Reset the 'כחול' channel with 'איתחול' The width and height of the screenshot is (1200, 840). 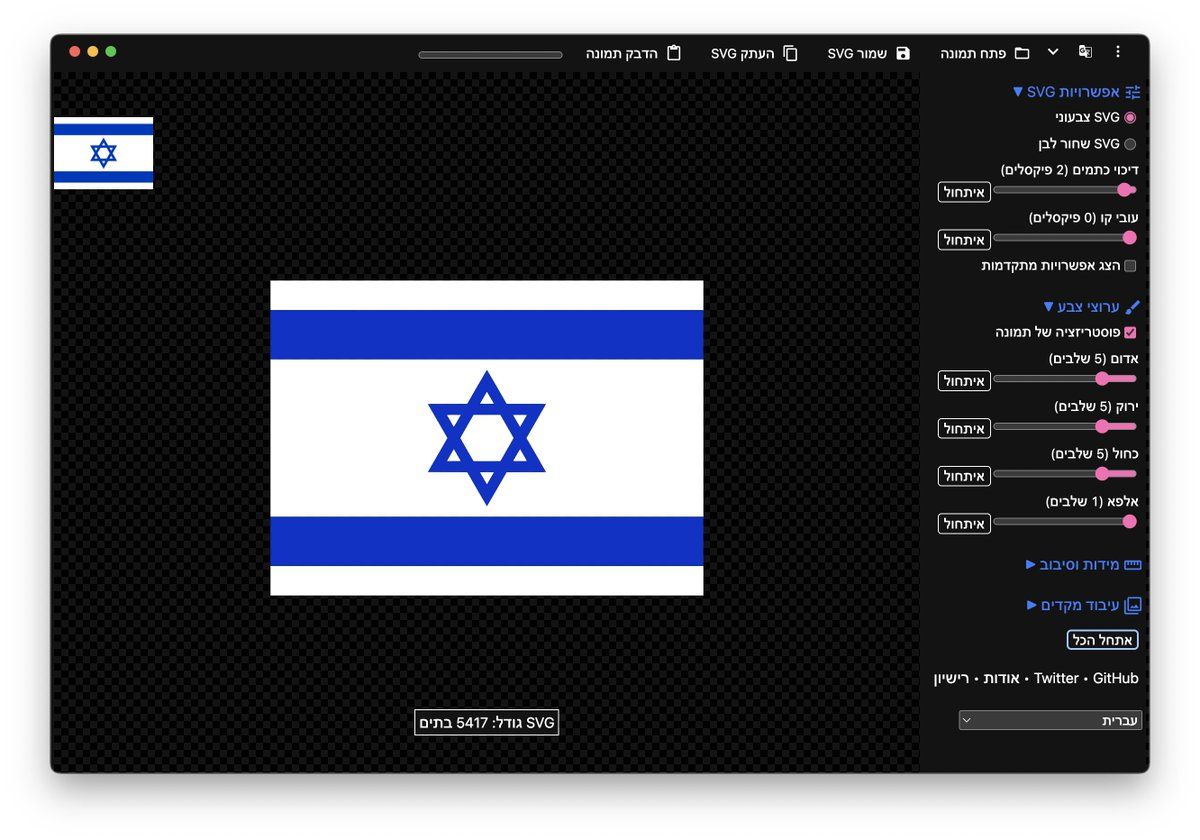click(x=964, y=476)
